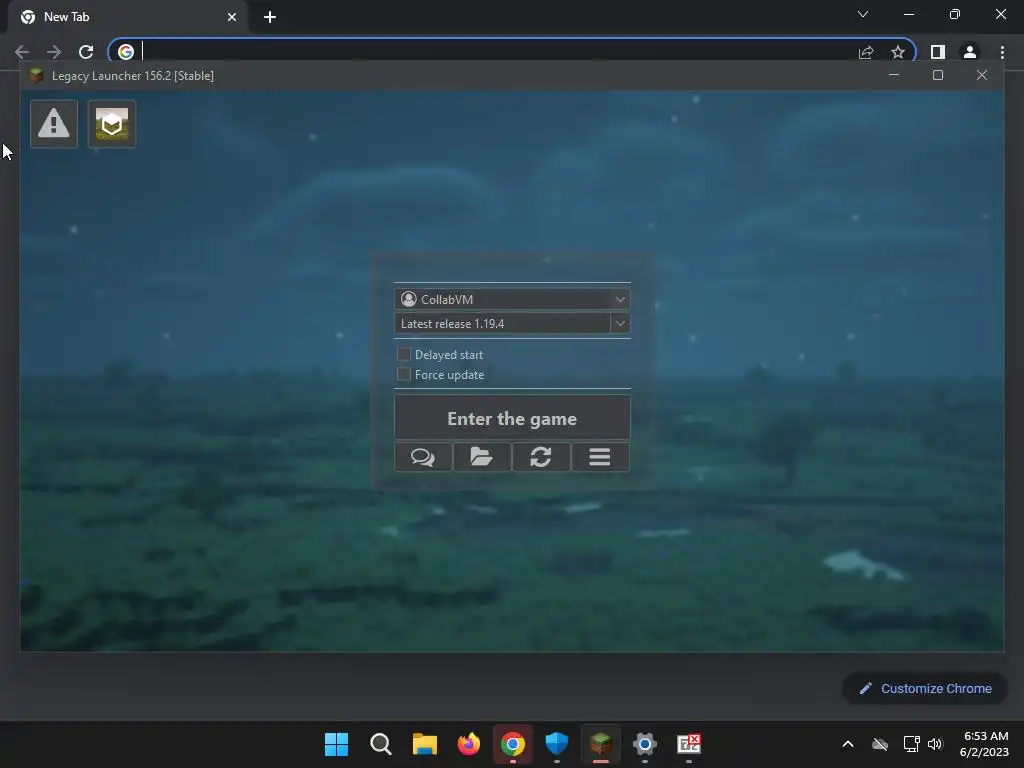Click the share page icon in Chrome
This screenshot has width=1024, height=768.
pos(866,52)
